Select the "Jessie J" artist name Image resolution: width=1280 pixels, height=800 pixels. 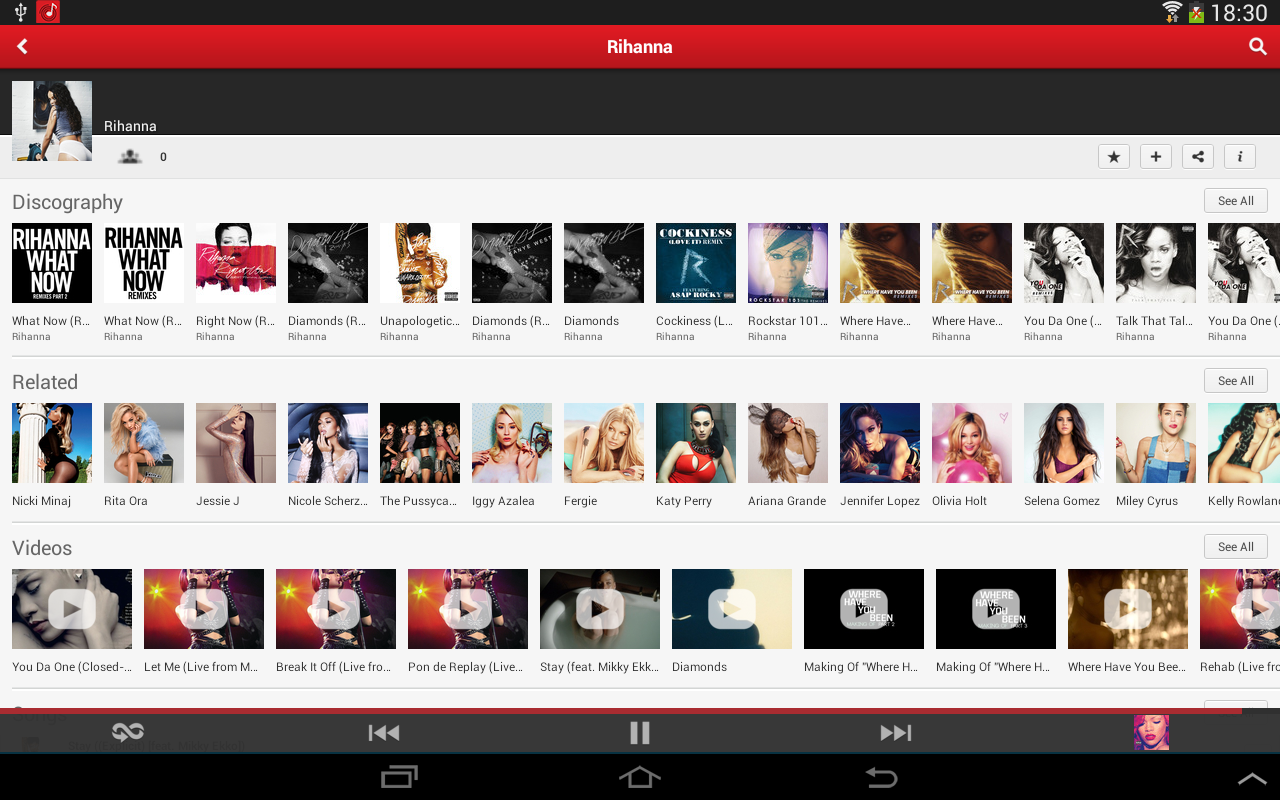point(218,501)
